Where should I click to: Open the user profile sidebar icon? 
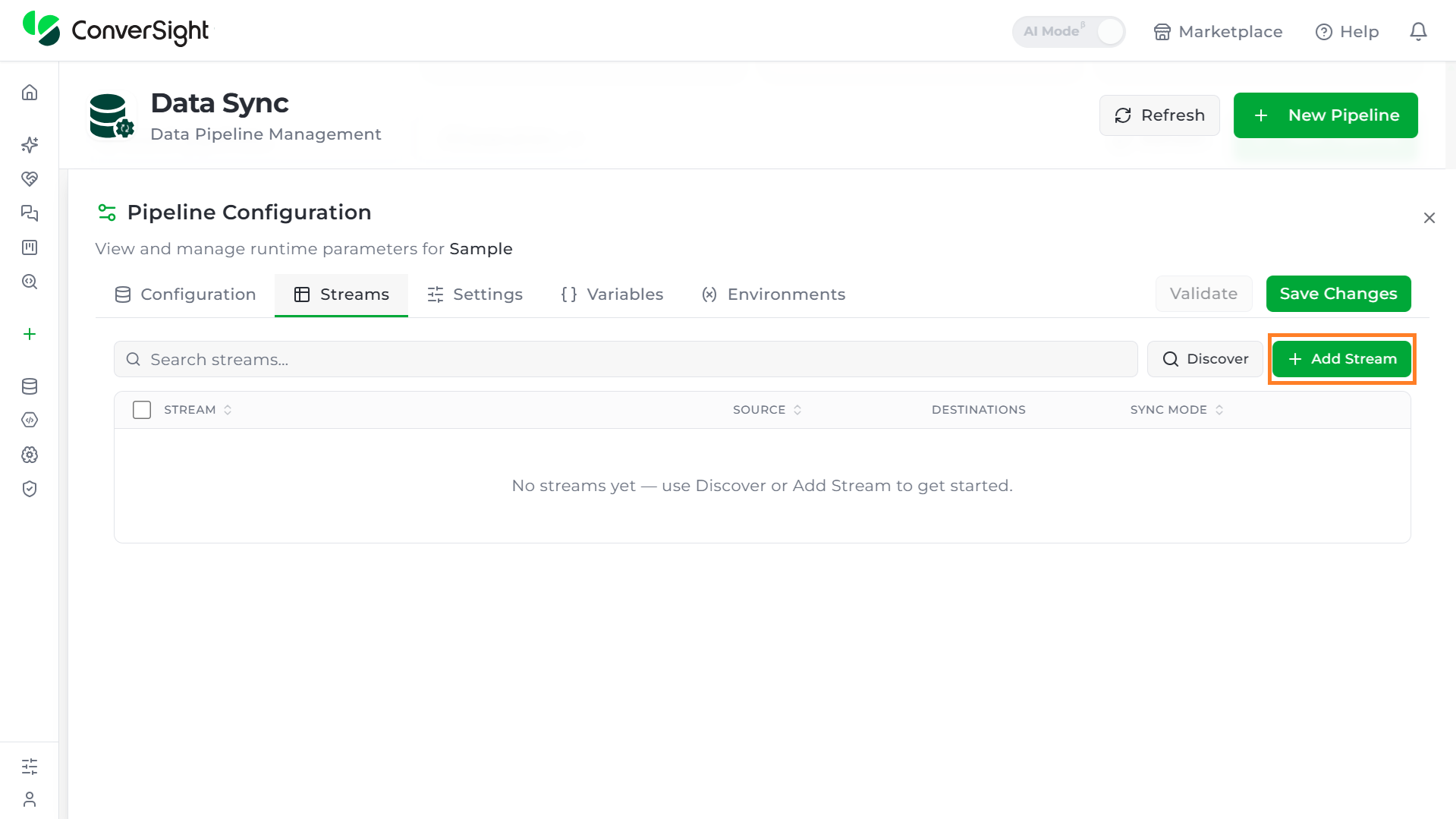[30, 800]
